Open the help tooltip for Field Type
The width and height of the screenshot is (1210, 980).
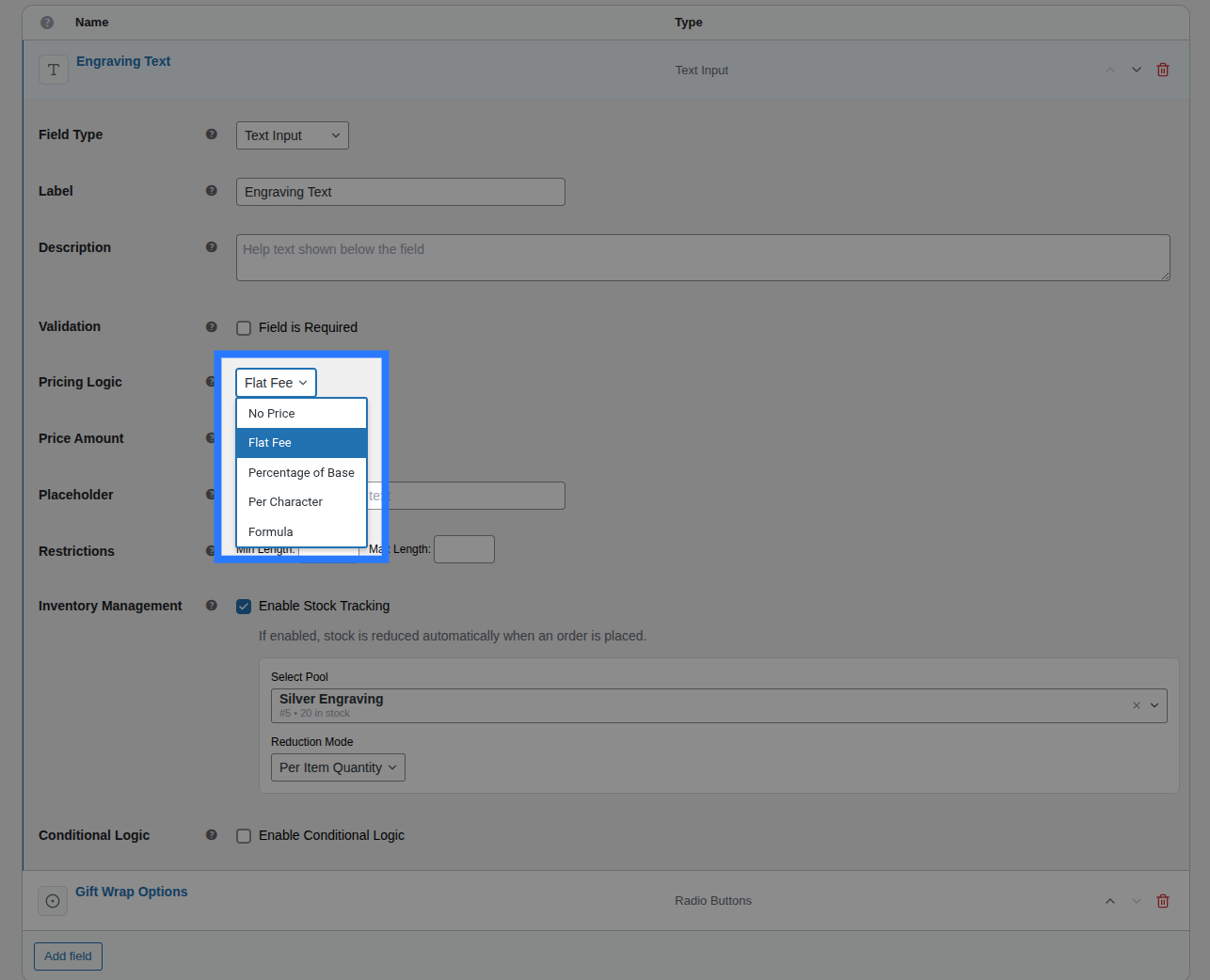[x=212, y=134]
